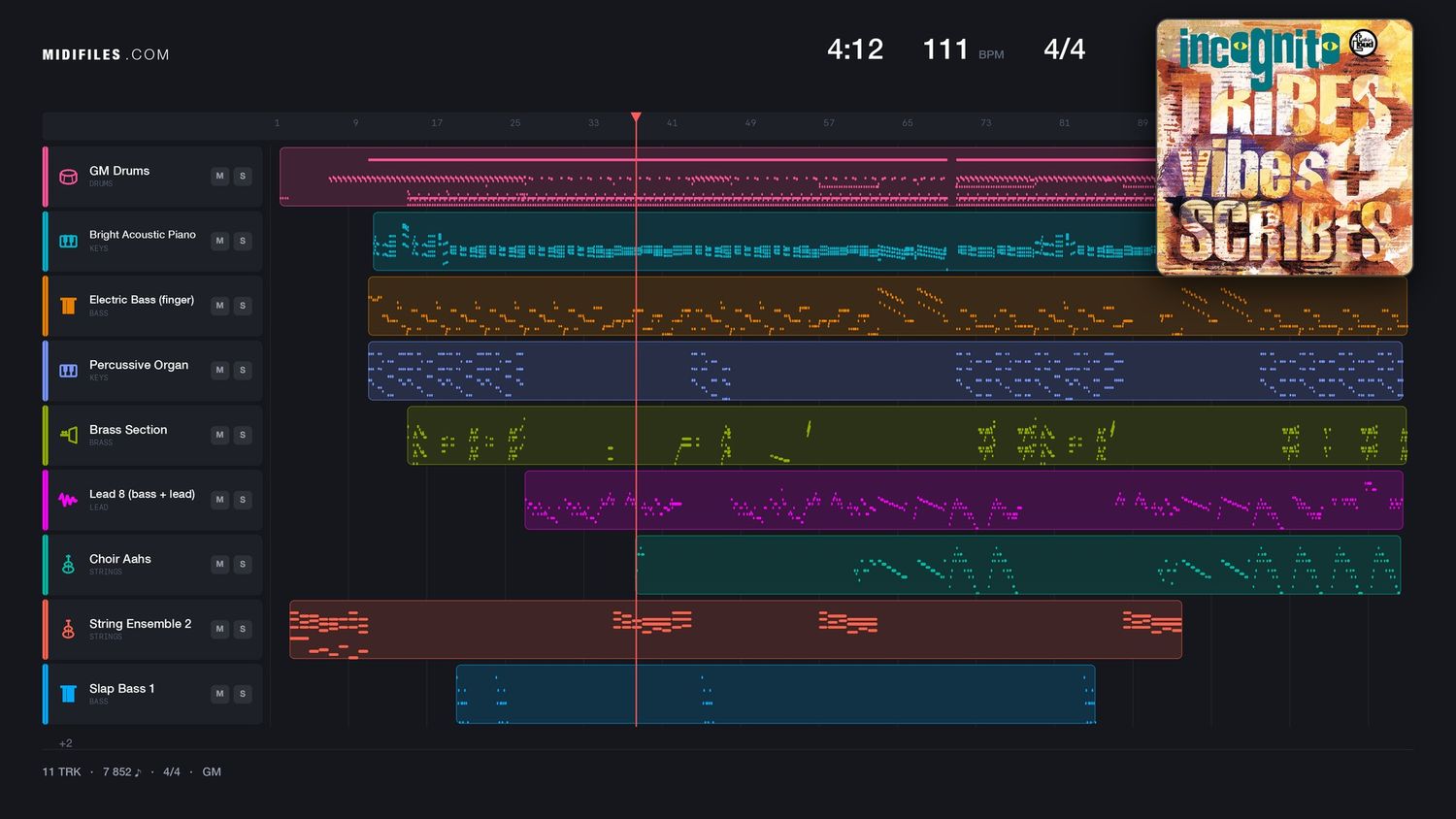This screenshot has width=1456, height=819.
Task: Select the Choir Aahs teal clip
Action: (x=1018, y=565)
